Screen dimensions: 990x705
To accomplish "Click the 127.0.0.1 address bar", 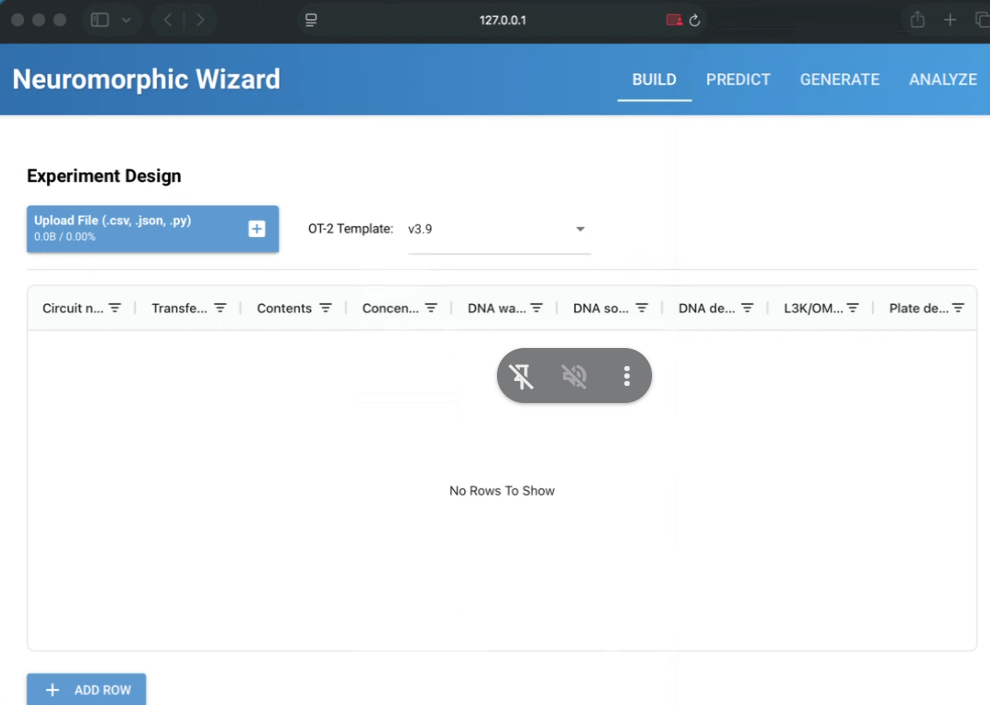I will click(x=503, y=20).
